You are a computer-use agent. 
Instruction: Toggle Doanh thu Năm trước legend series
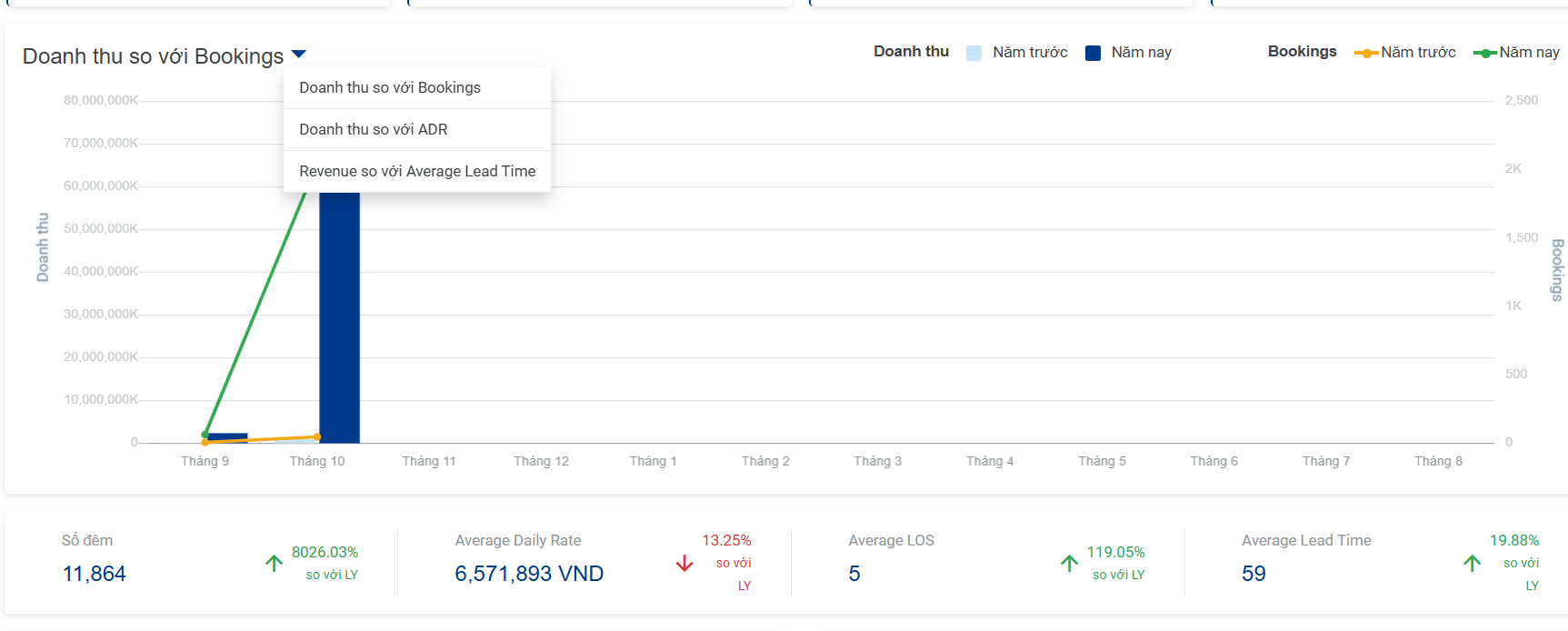click(x=1017, y=53)
